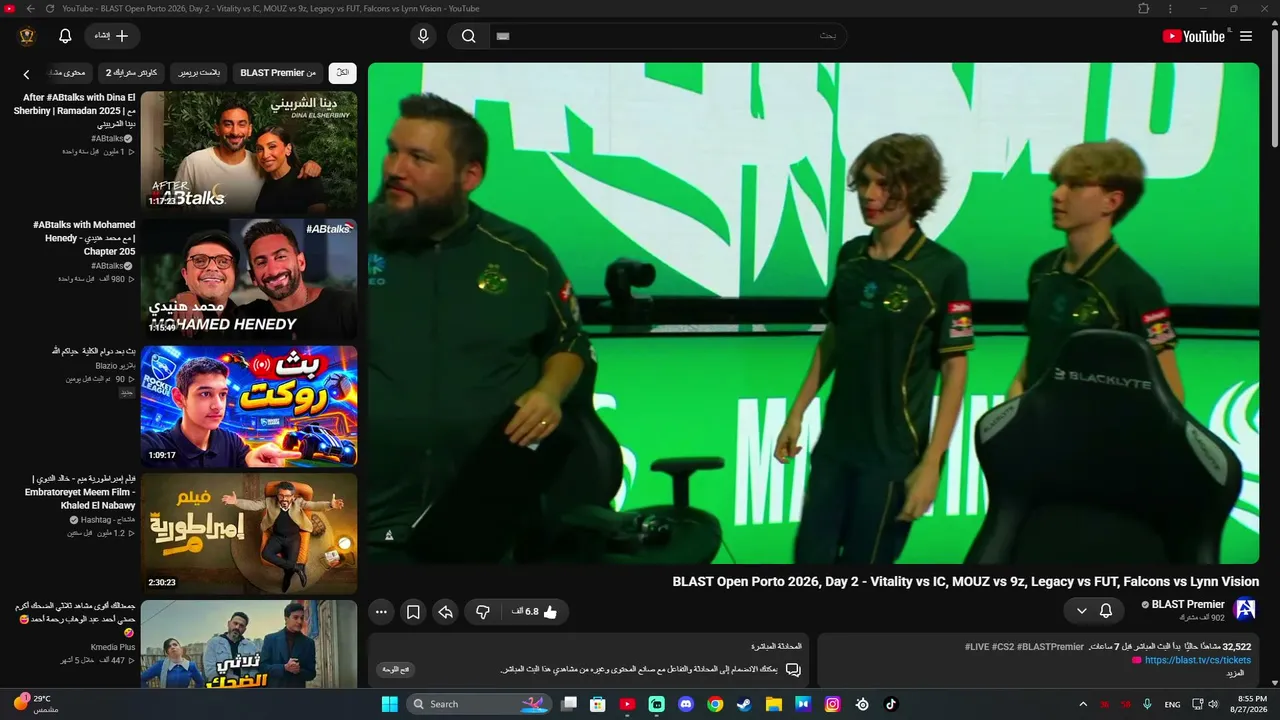1280x720 pixels.
Task: Click the 'After #ABtalks with Dina El Sherbiny' title
Action: [75, 111]
